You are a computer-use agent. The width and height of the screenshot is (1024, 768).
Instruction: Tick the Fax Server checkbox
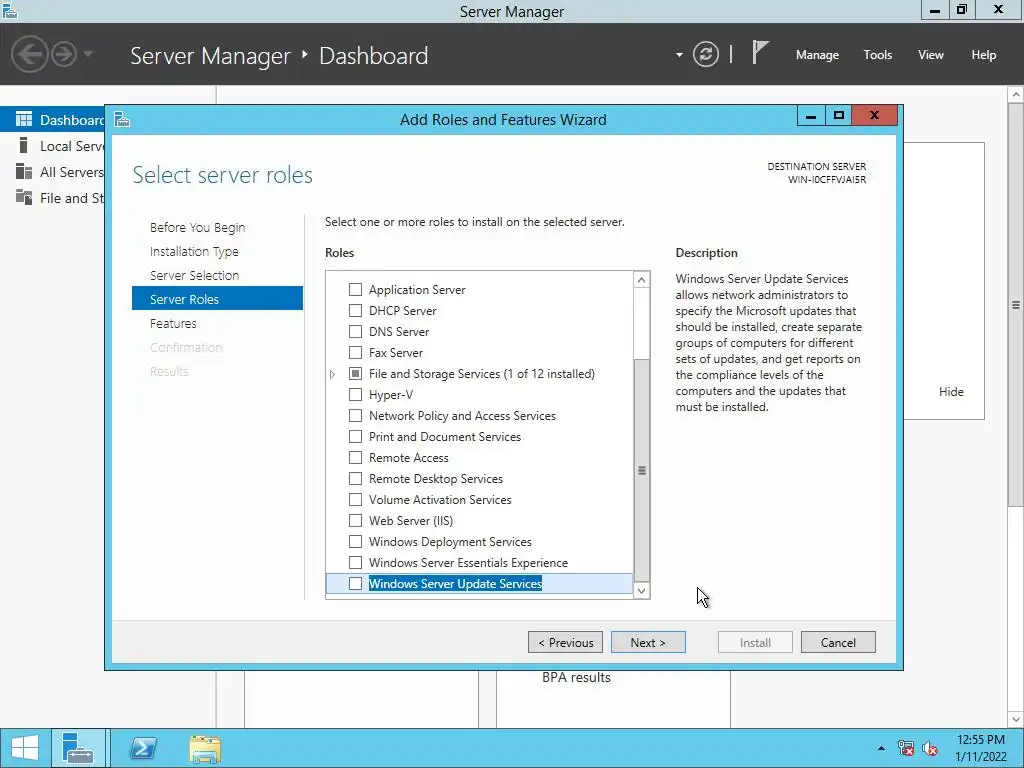pos(355,352)
